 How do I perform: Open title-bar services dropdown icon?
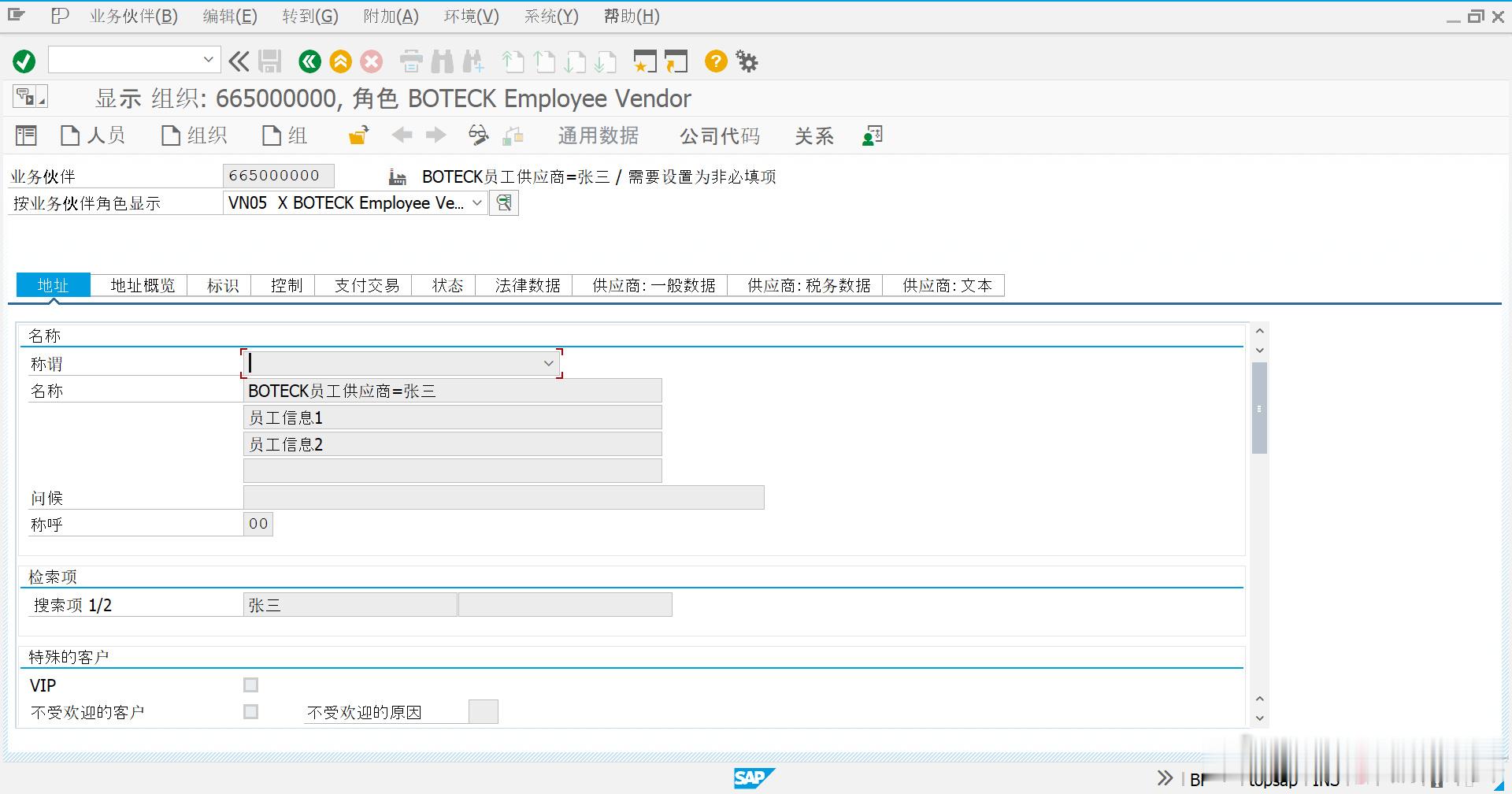tap(30, 97)
